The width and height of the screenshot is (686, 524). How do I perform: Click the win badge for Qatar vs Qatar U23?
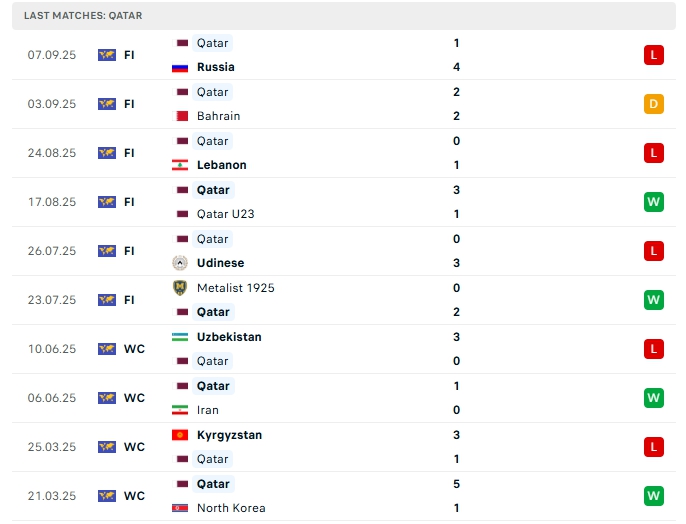[x=654, y=202]
